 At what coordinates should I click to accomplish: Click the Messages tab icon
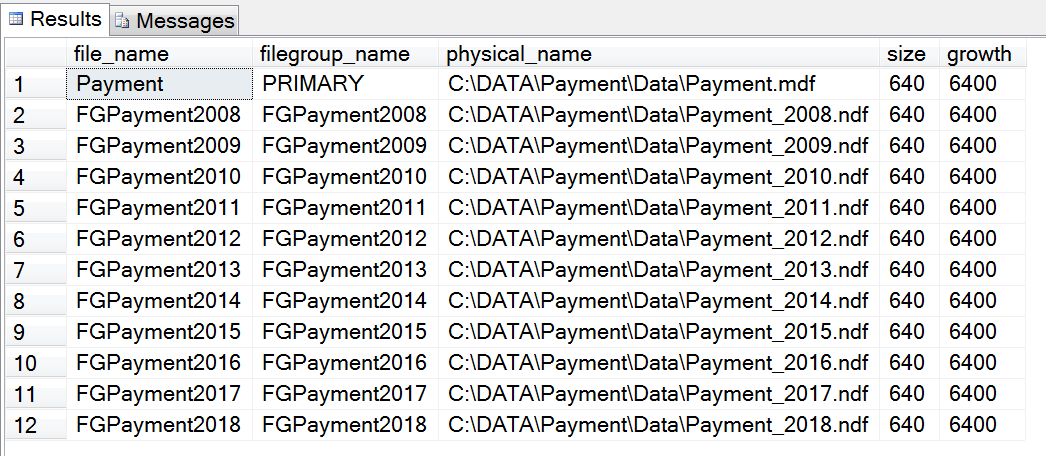pos(122,20)
